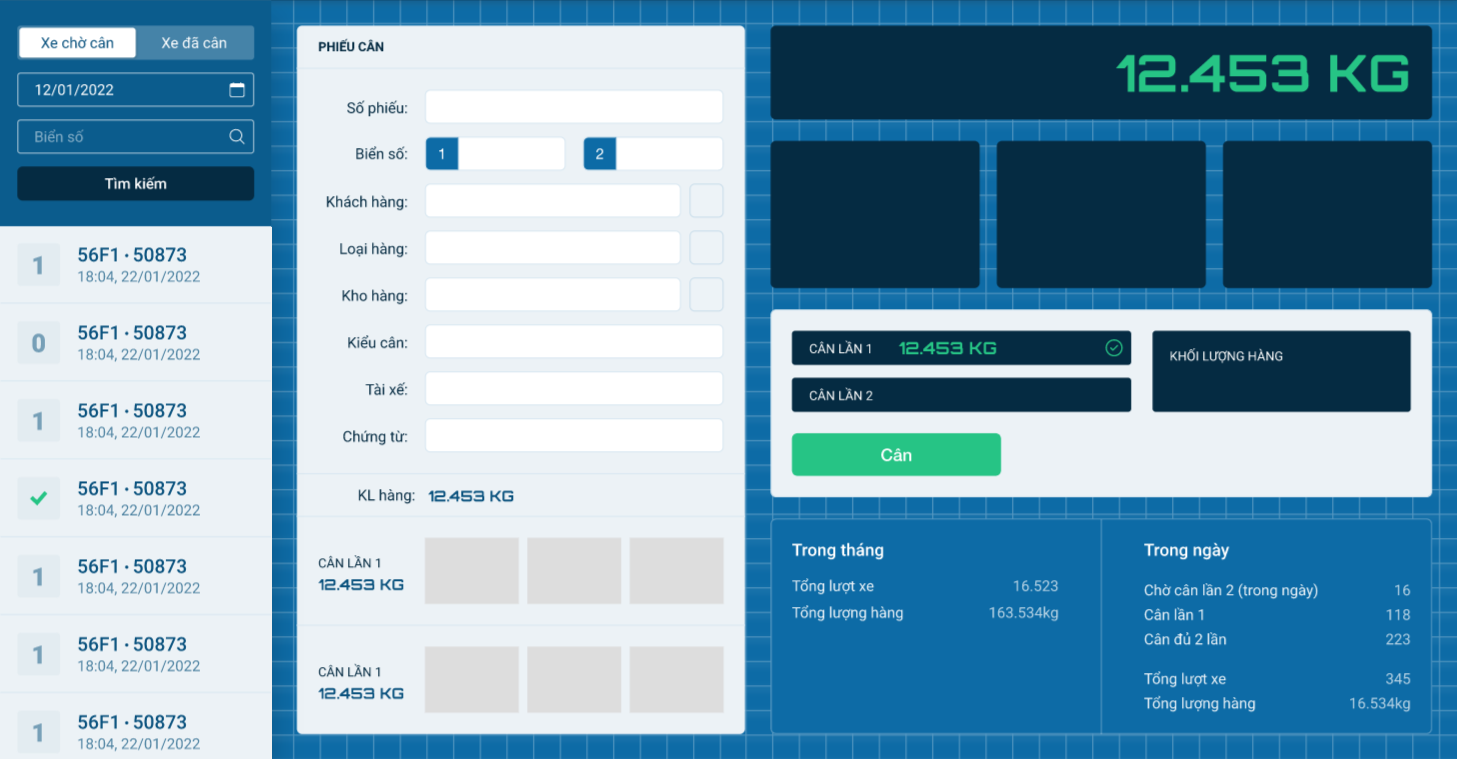
Task: Click the Trong ngày heading
Action: [1186, 550]
